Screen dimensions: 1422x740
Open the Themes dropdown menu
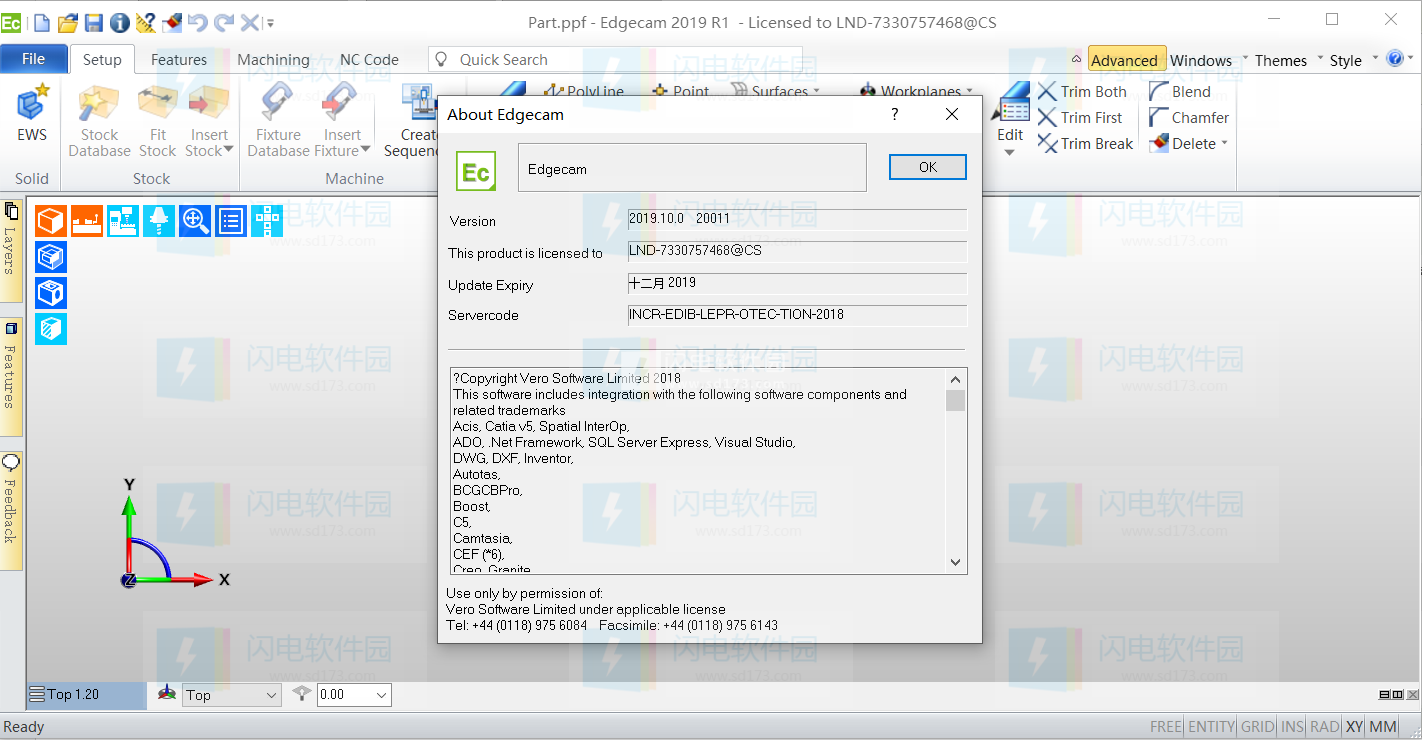click(x=1288, y=60)
